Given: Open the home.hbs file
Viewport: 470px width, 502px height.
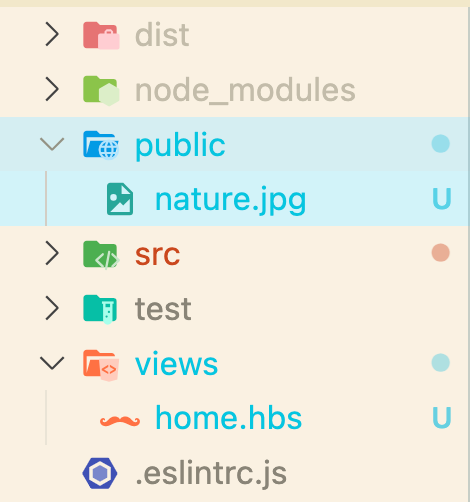Looking at the screenshot, I should (229, 418).
